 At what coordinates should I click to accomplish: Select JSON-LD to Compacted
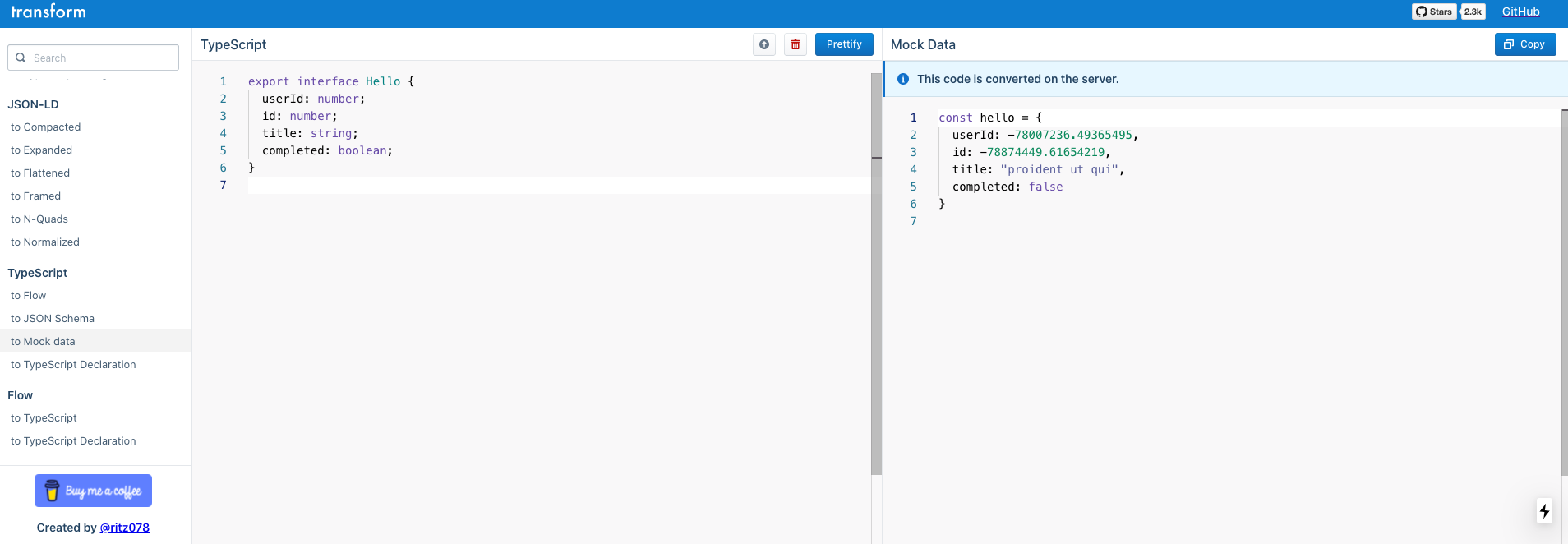click(46, 127)
